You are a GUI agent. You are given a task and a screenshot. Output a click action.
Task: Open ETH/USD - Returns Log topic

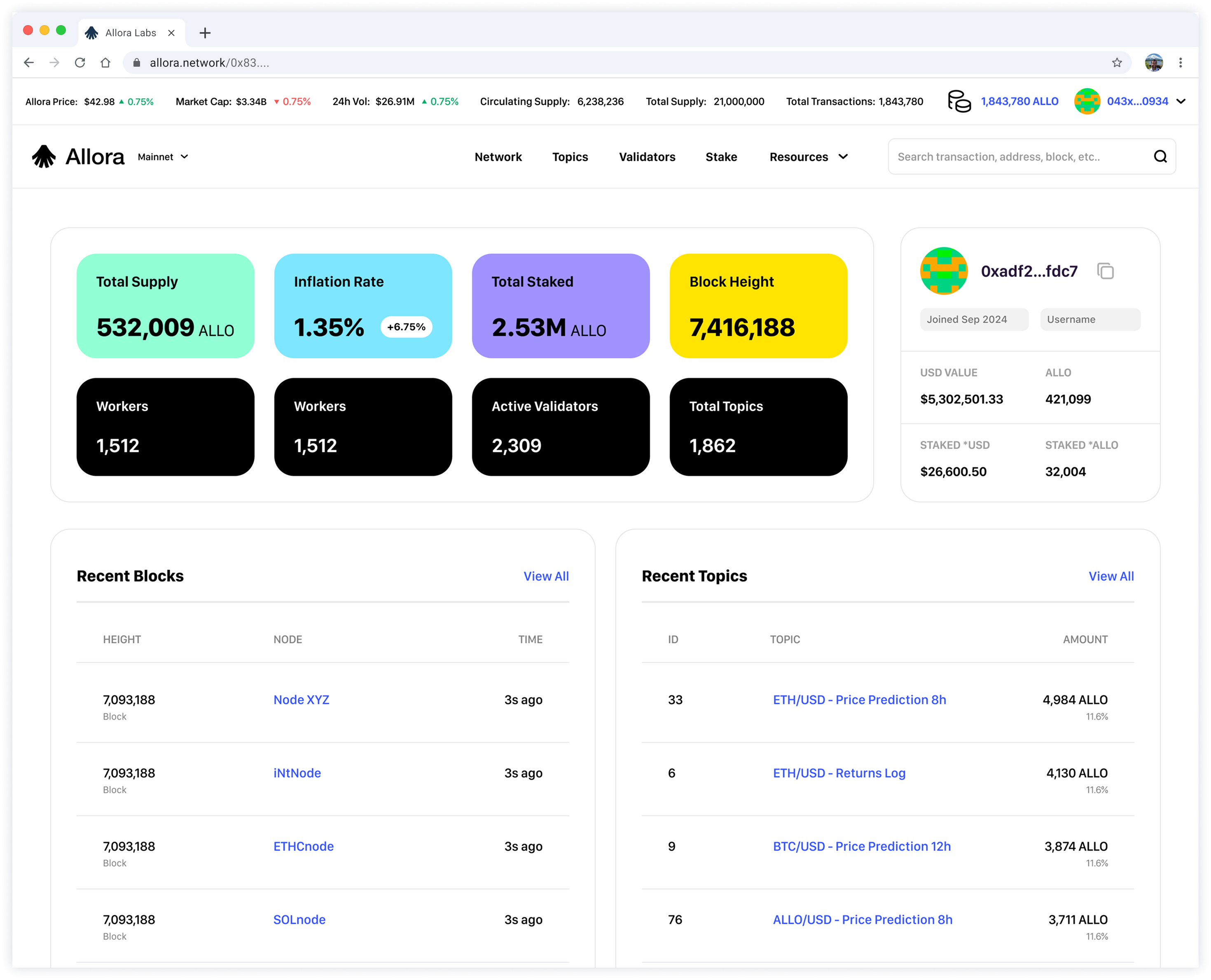tap(839, 773)
